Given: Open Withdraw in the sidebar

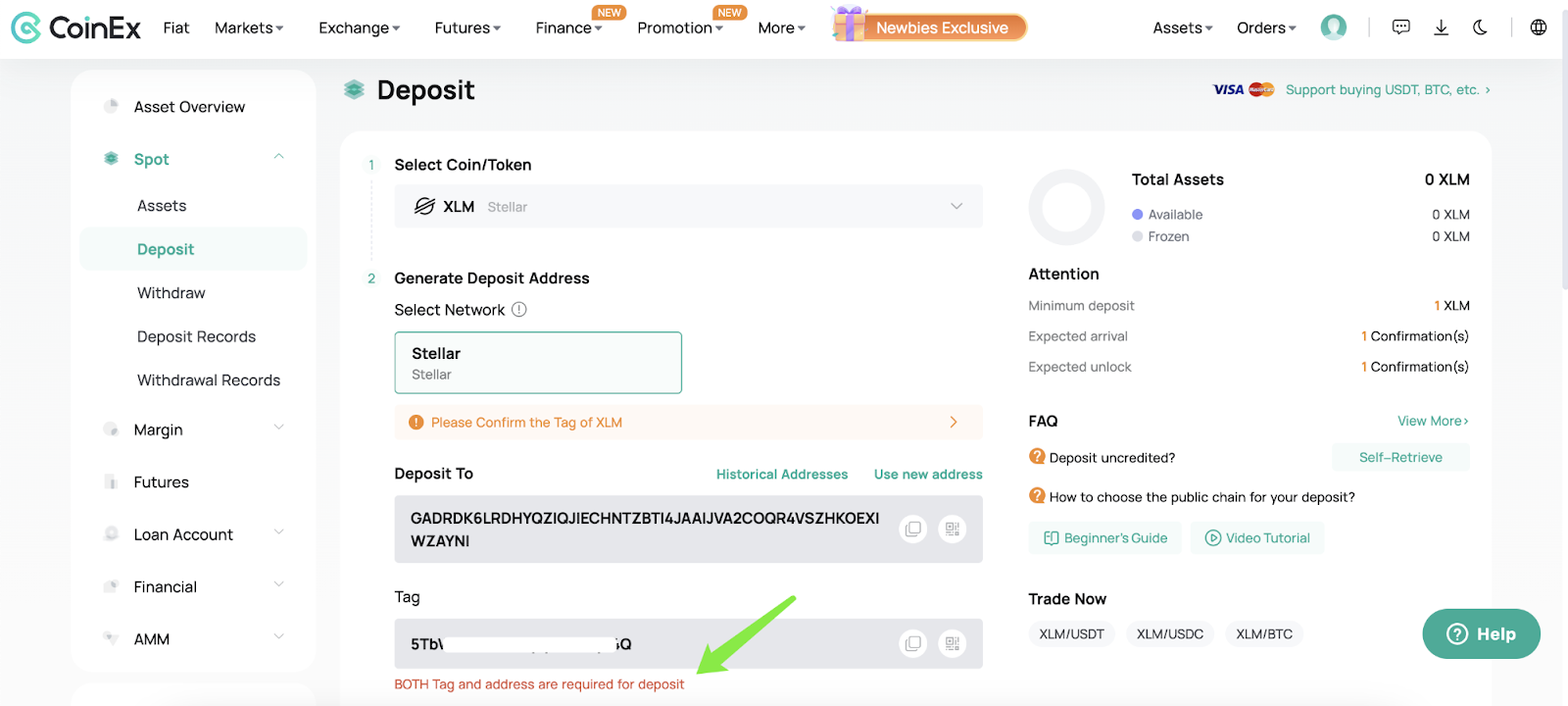Looking at the screenshot, I should [171, 292].
